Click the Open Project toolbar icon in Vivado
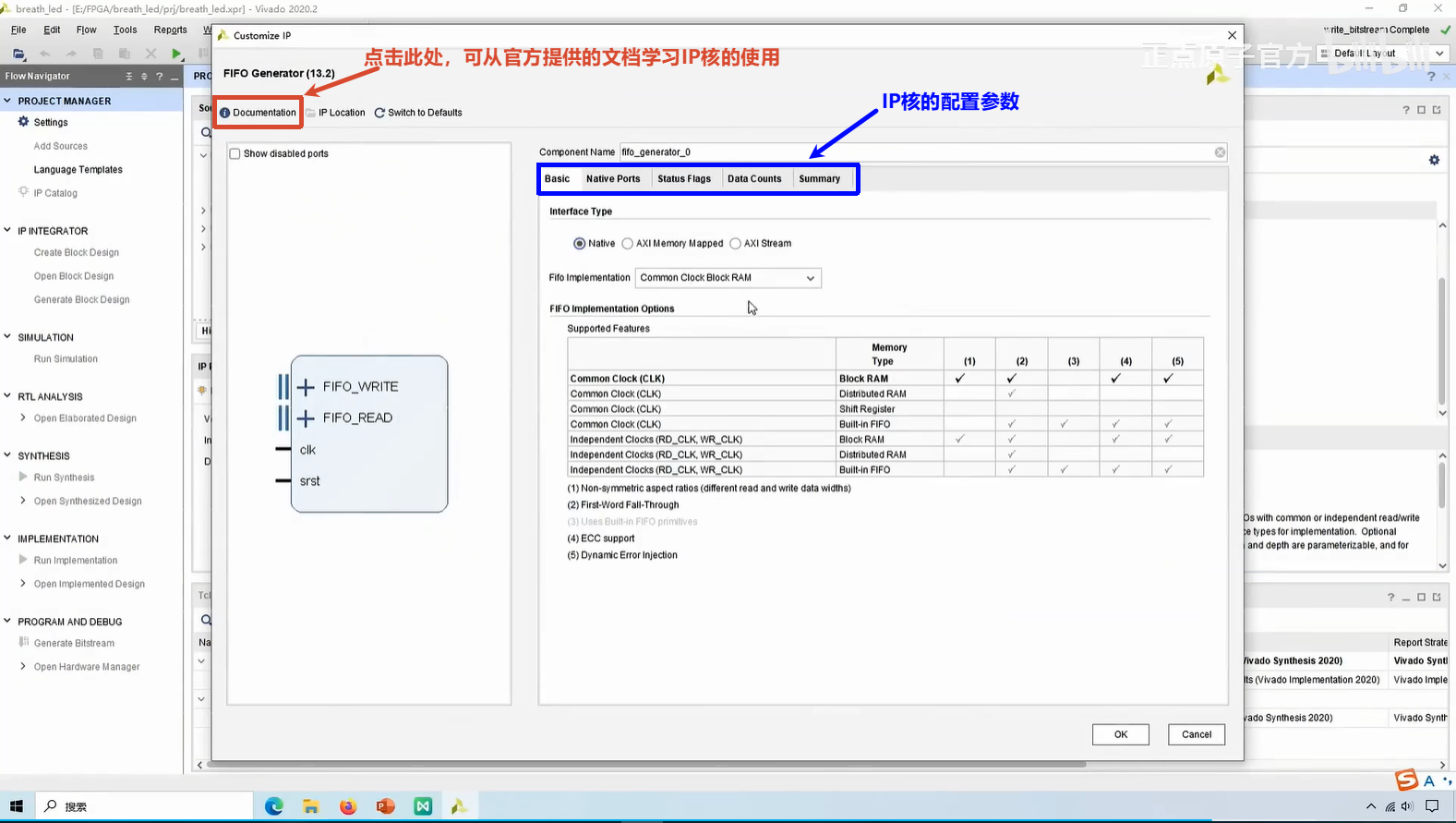 pyautogui.click(x=18, y=54)
